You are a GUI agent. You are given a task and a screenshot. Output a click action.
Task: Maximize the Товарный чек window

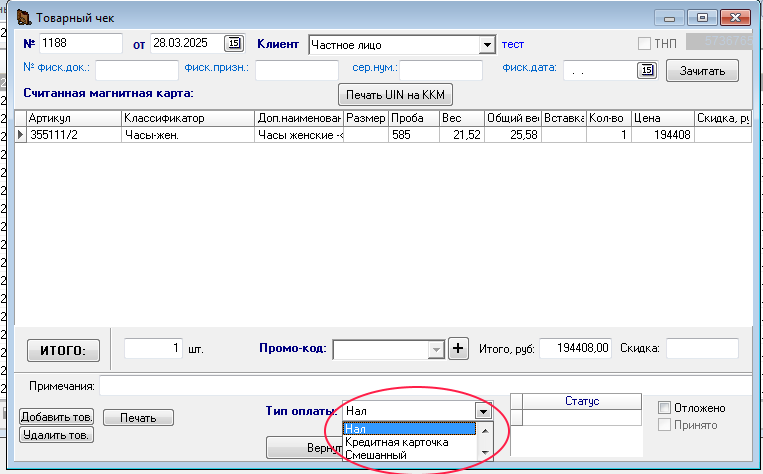click(x=703, y=17)
